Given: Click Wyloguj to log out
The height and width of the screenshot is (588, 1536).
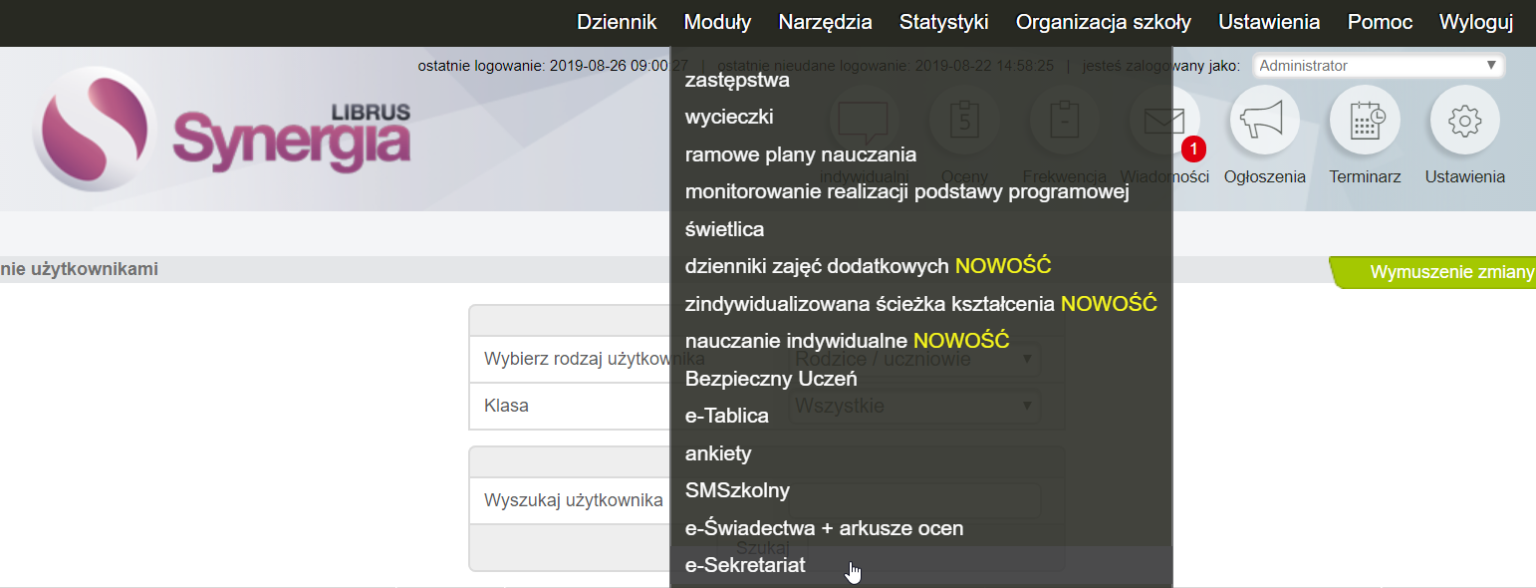Looking at the screenshot, I should click(x=1475, y=22).
